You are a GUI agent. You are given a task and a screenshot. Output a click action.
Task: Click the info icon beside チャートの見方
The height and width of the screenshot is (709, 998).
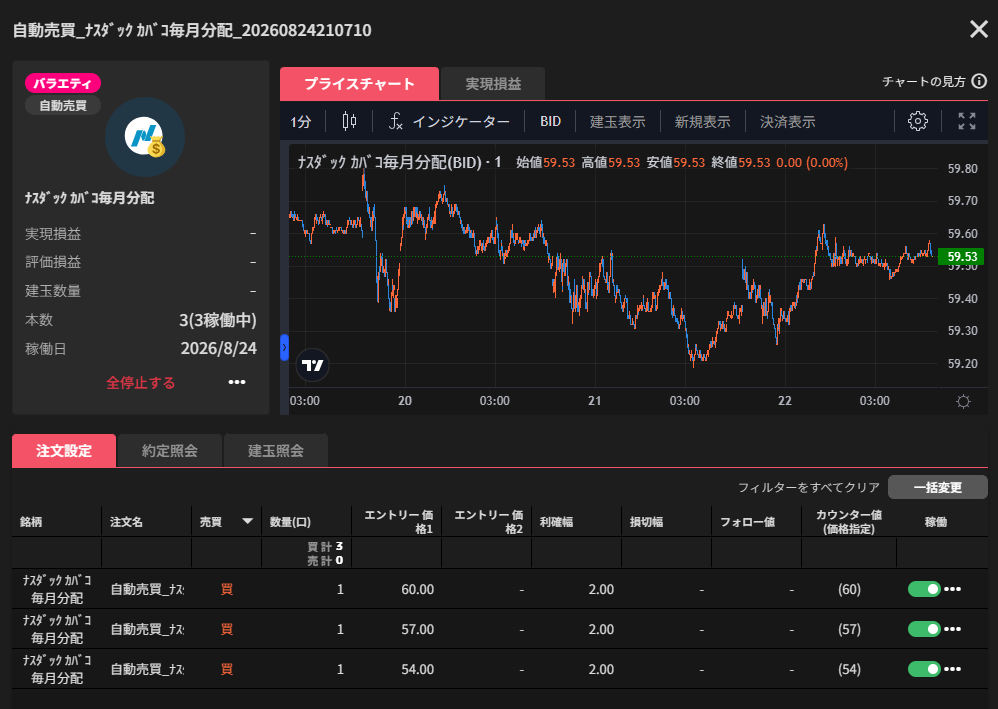980,81
